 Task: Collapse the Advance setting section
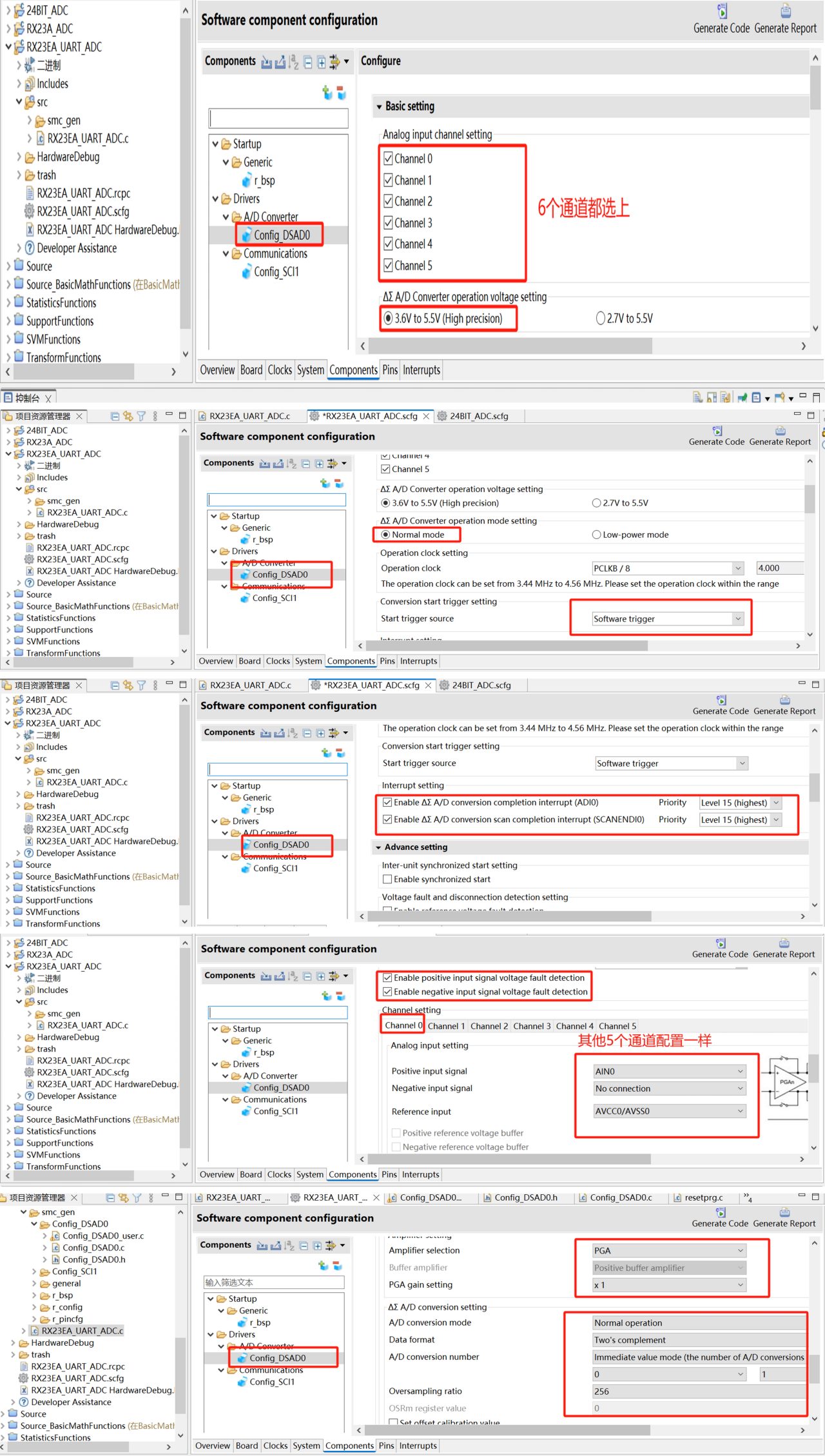click(378, 847)
